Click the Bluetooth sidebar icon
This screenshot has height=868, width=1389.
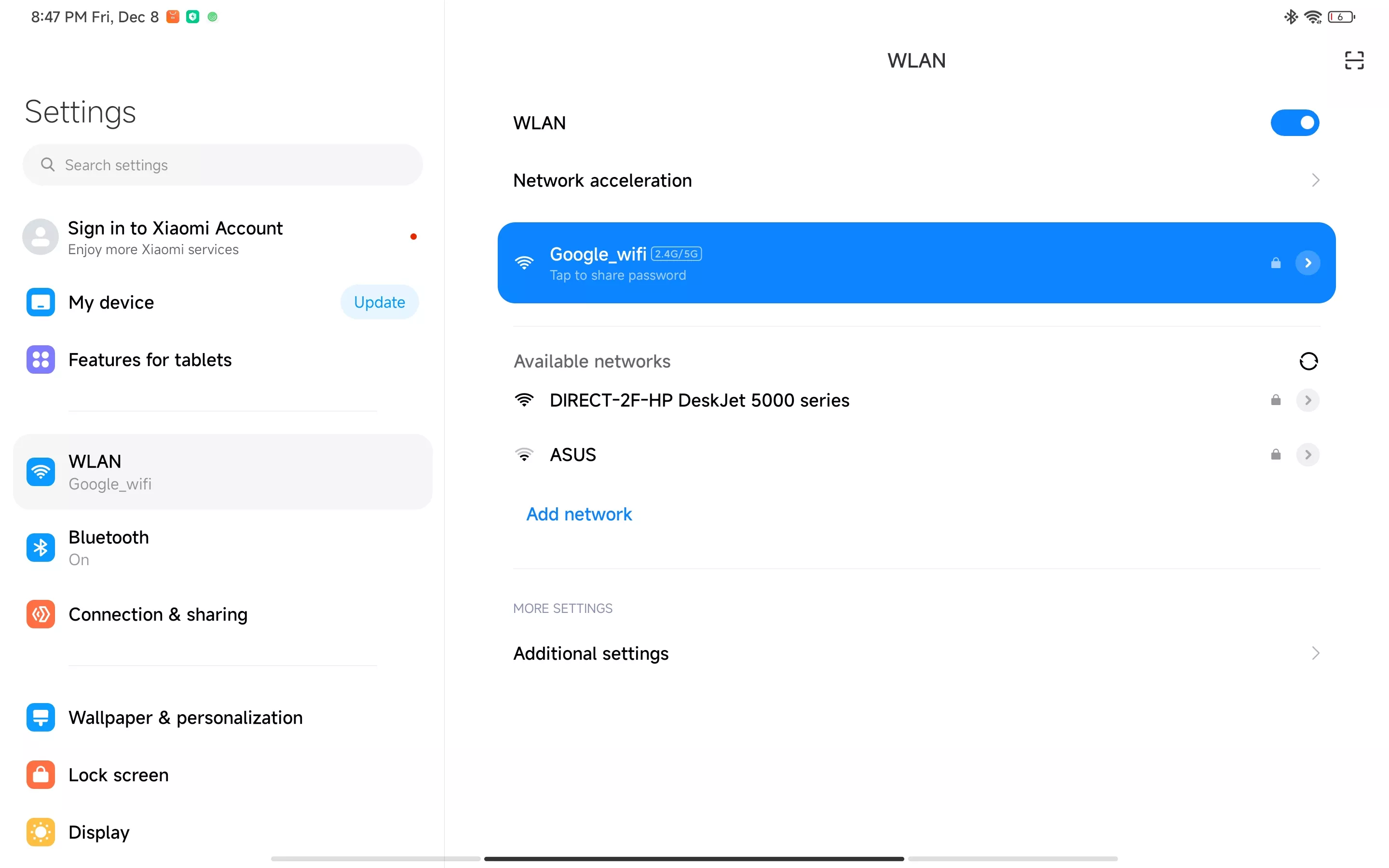pos(40,548)
